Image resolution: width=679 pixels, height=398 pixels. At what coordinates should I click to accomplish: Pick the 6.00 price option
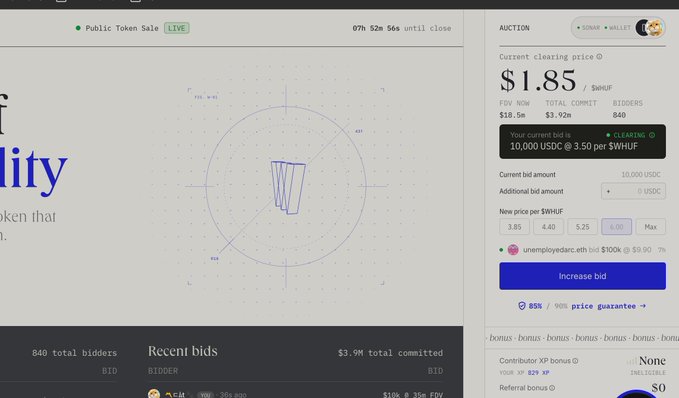point(617,227)
